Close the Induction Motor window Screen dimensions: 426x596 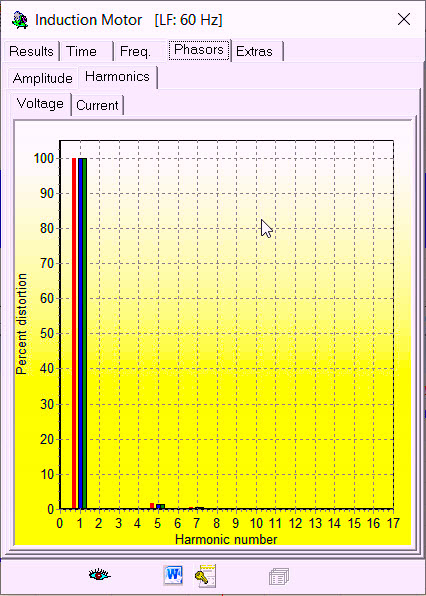click(x=404, y=19)
